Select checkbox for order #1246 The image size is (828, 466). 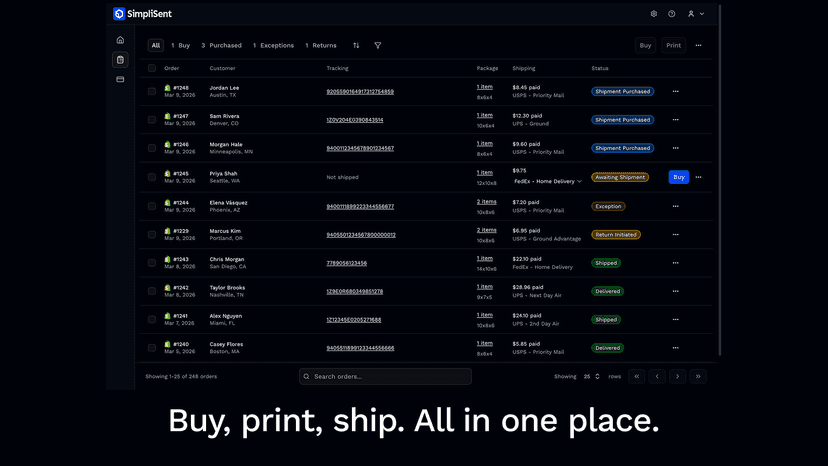(x=152, y=148)
